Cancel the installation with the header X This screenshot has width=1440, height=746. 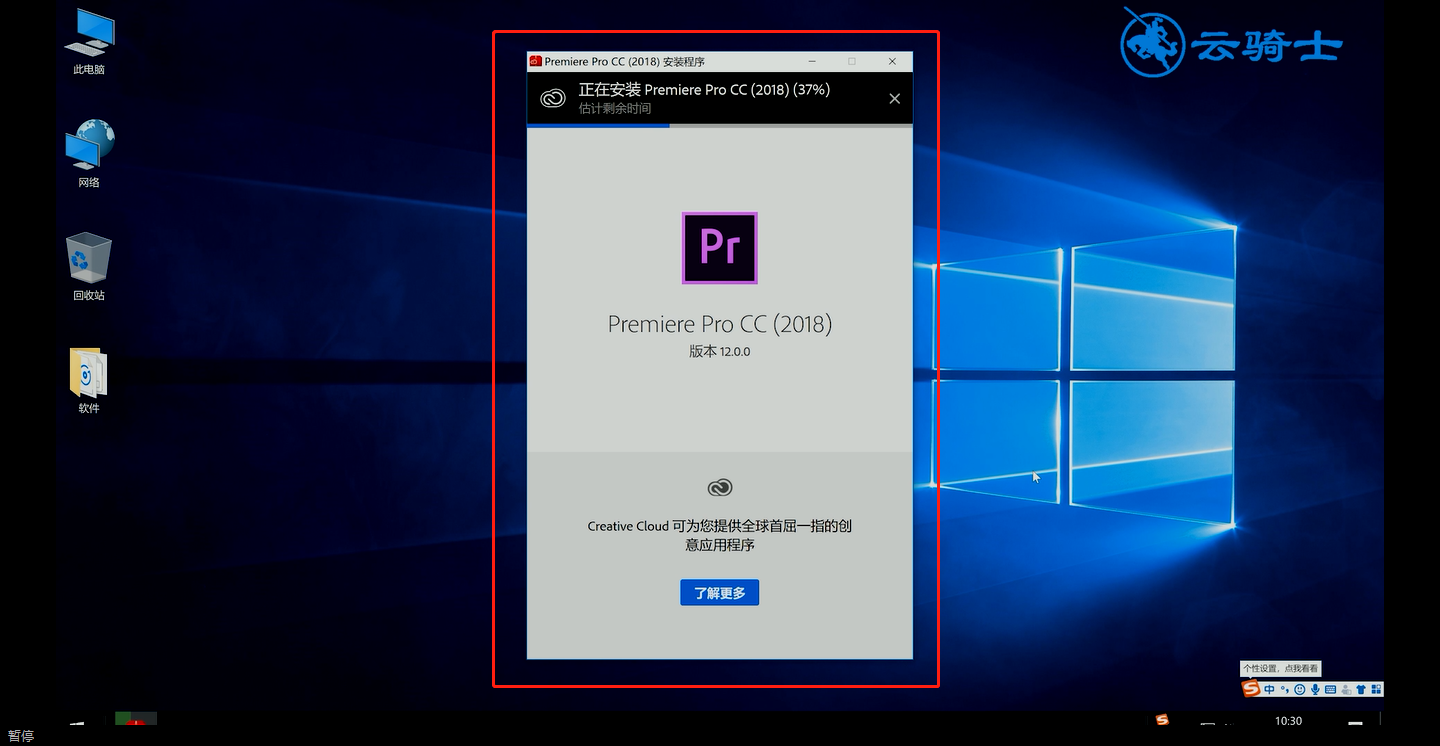click(895, 98)
